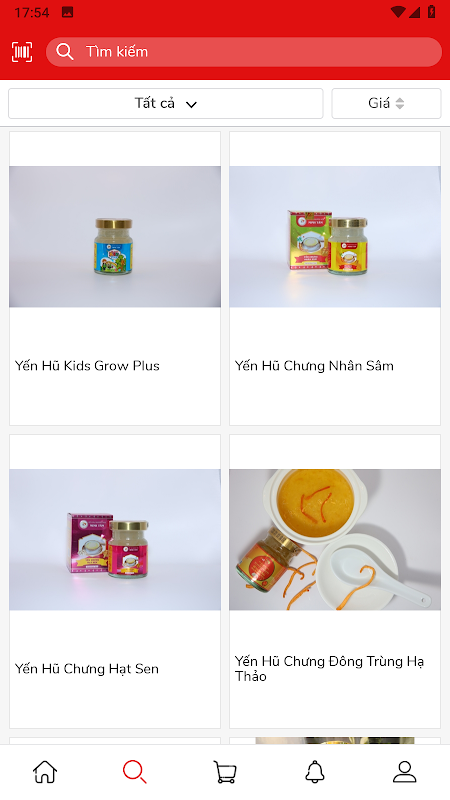Open the shopping cart icon

tap(224, 771)
